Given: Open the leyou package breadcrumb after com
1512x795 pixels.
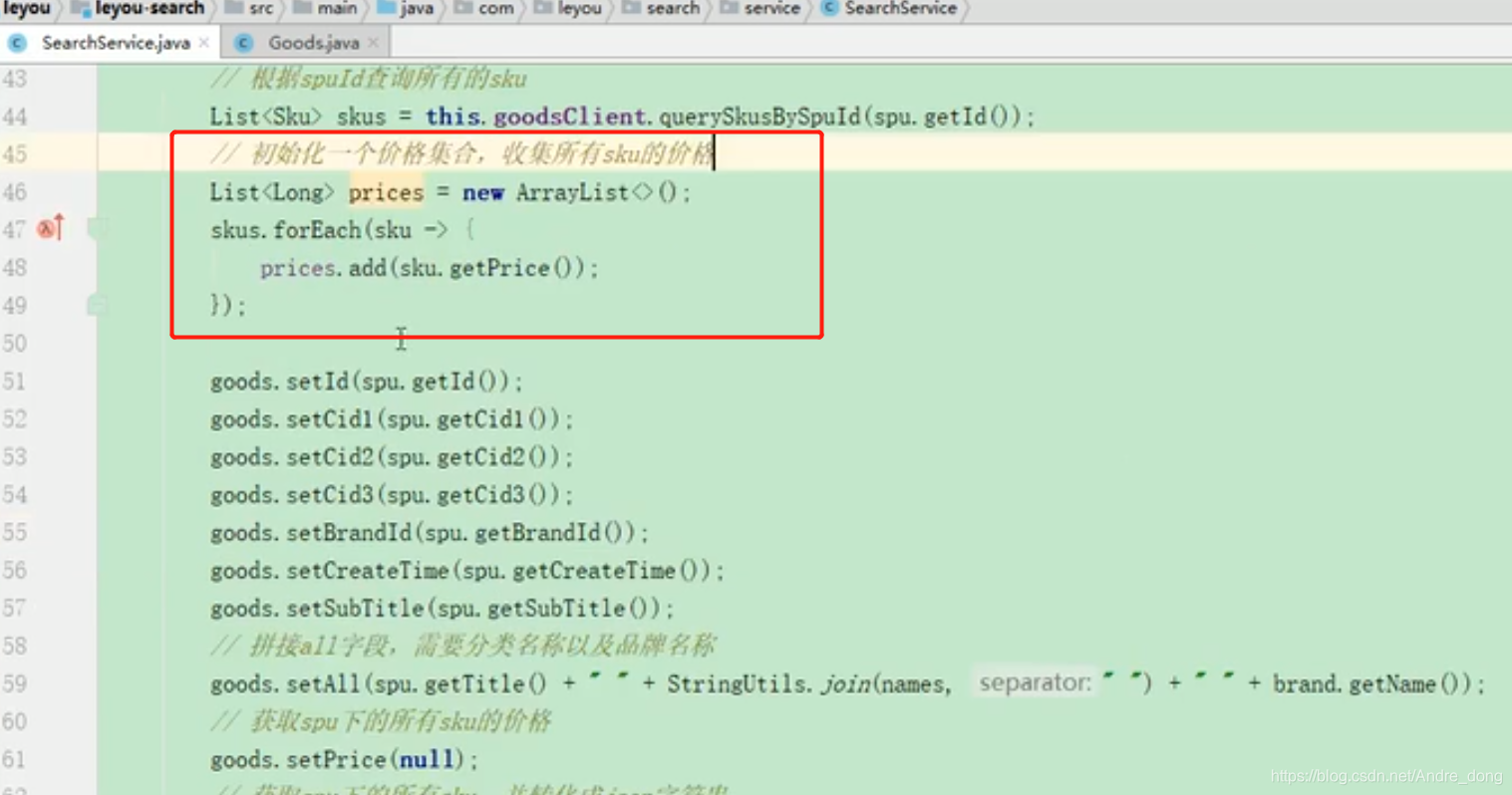Looking at the screenshot, I should tap(579, 9).
